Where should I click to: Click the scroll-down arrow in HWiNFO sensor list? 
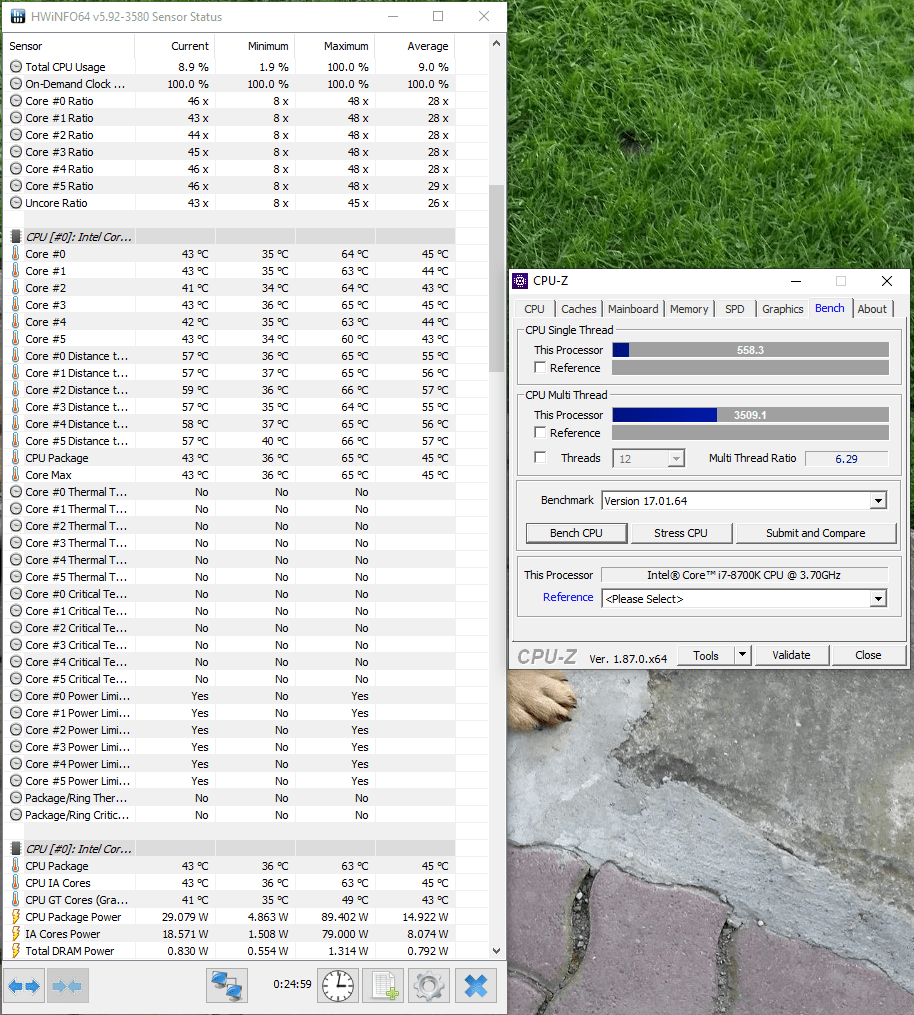[496, 951]
